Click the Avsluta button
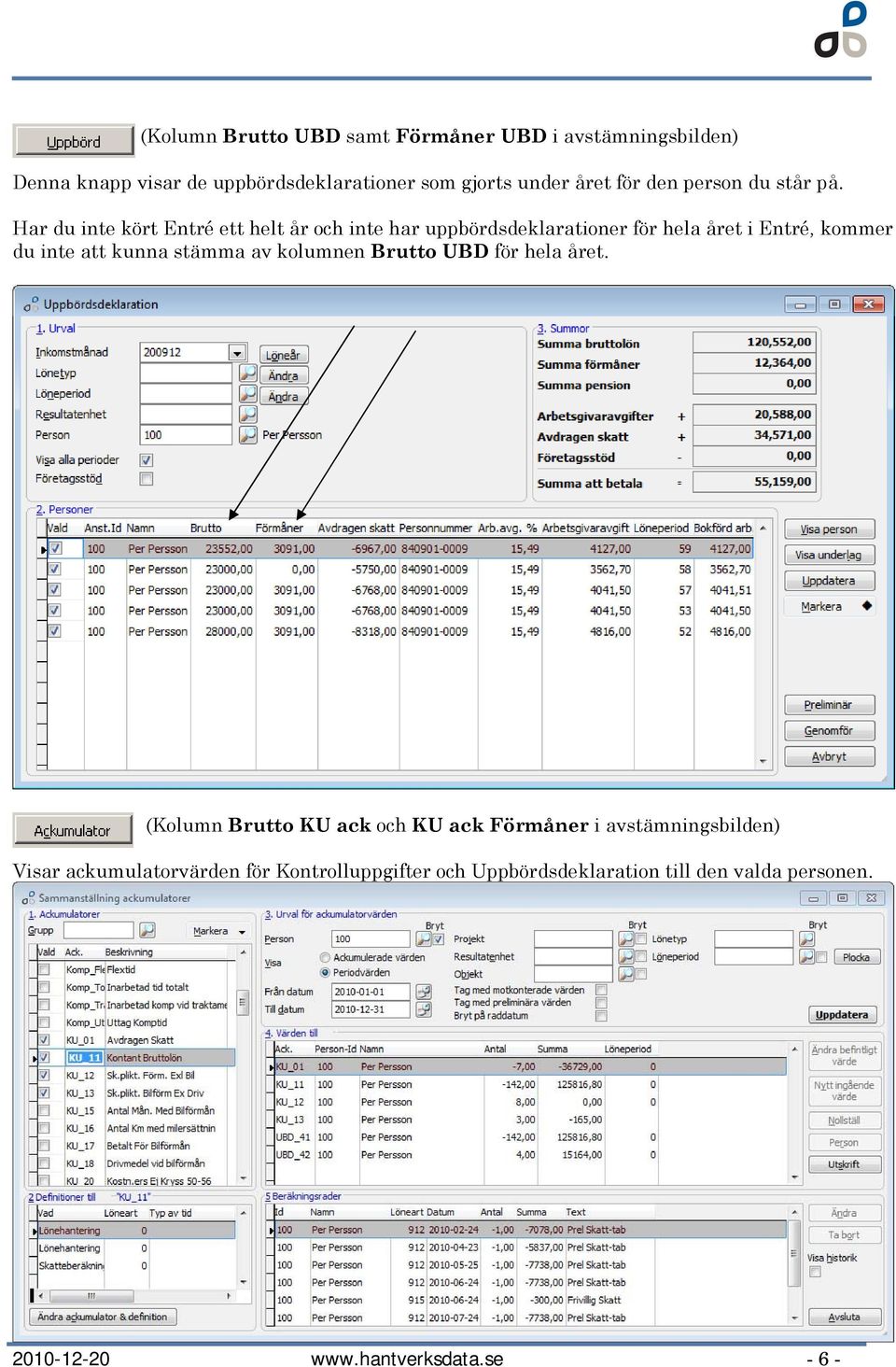Image resolution: width=896 pixels, height=1367 pixels. pos(845,1317)
